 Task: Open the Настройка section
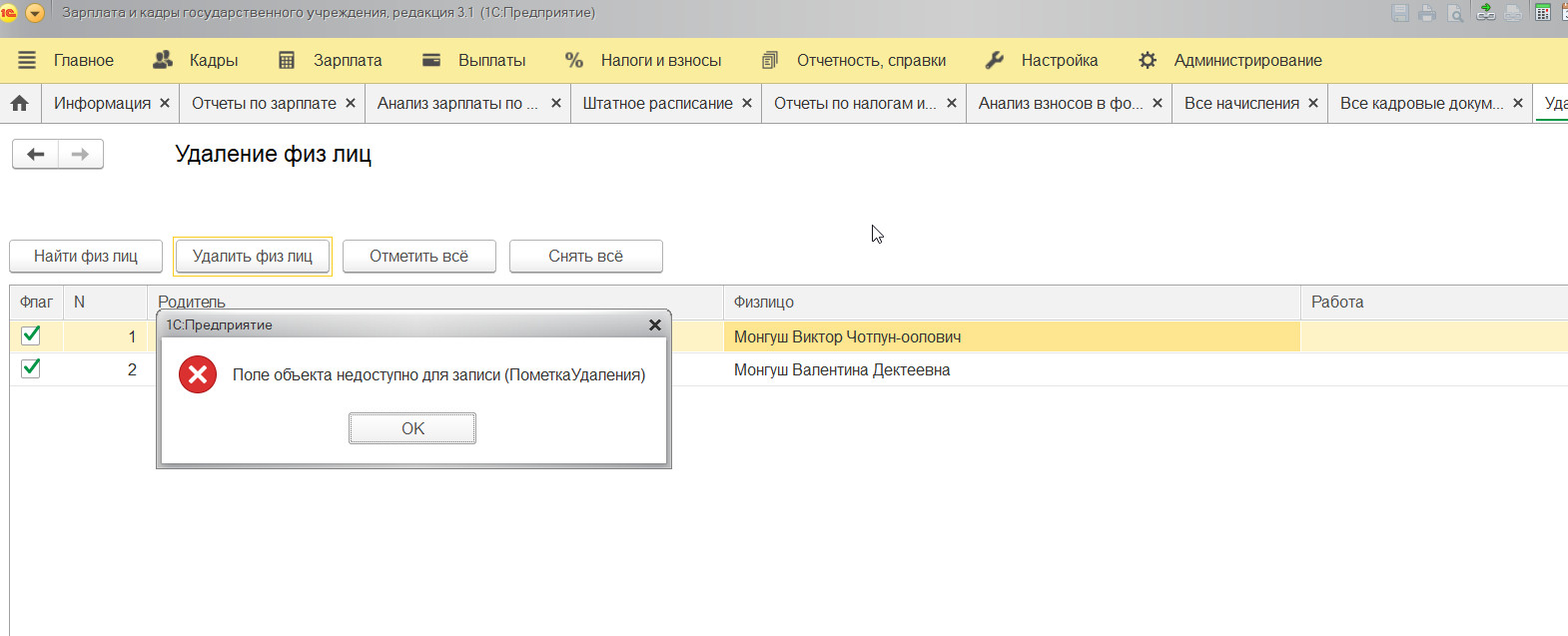pos(1060,60)
